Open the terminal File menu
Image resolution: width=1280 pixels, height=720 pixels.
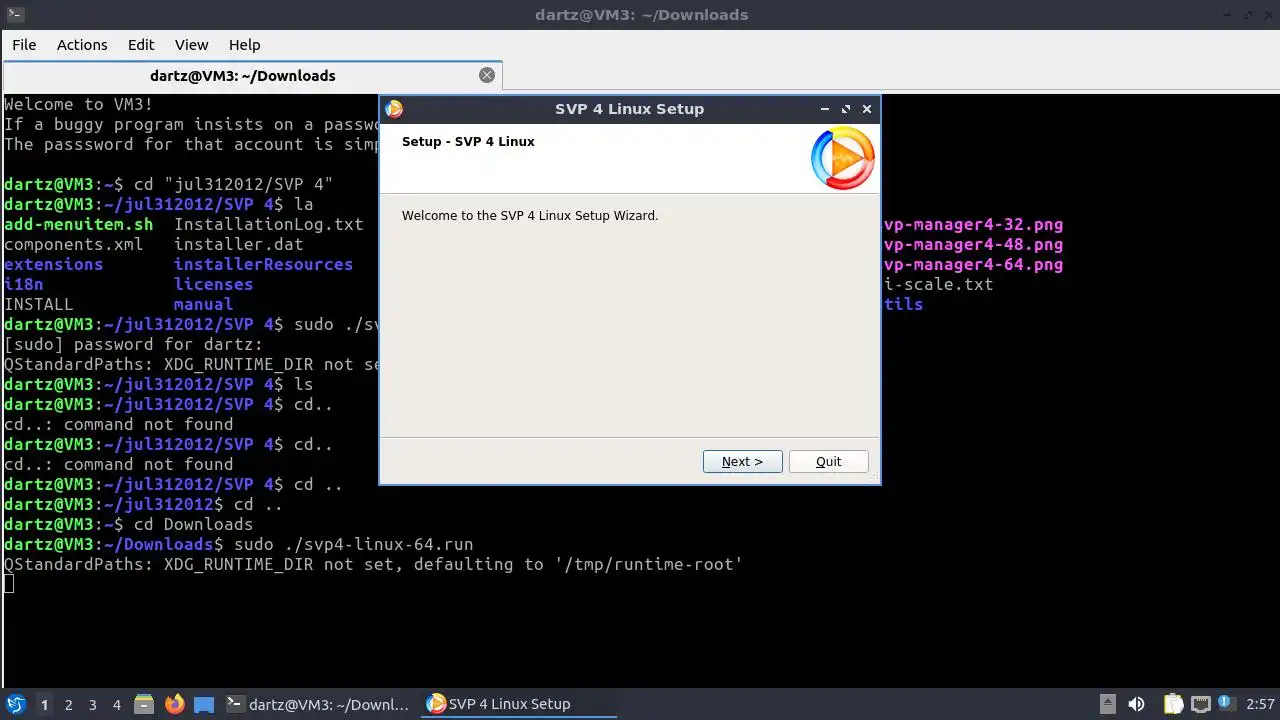[24, 45]
